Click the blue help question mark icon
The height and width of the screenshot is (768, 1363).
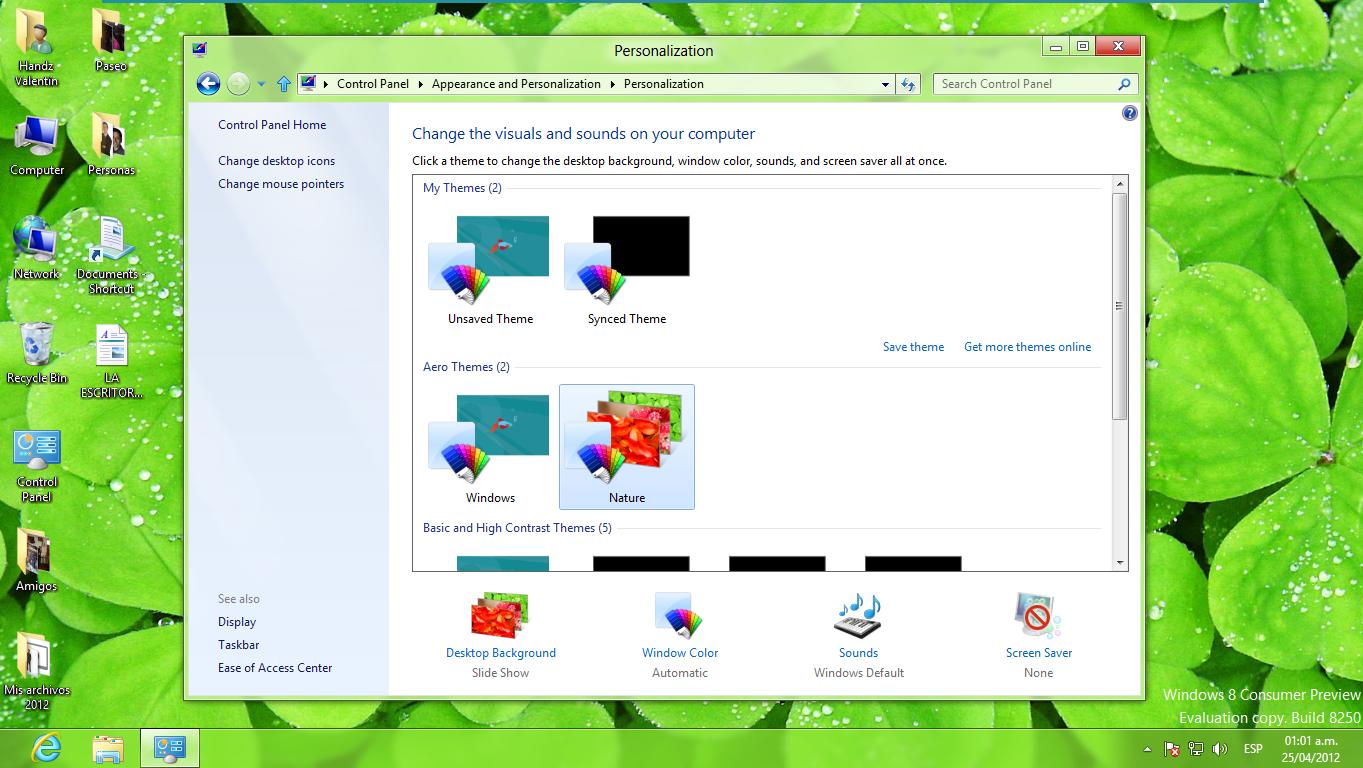click(x=1129, y=114)
